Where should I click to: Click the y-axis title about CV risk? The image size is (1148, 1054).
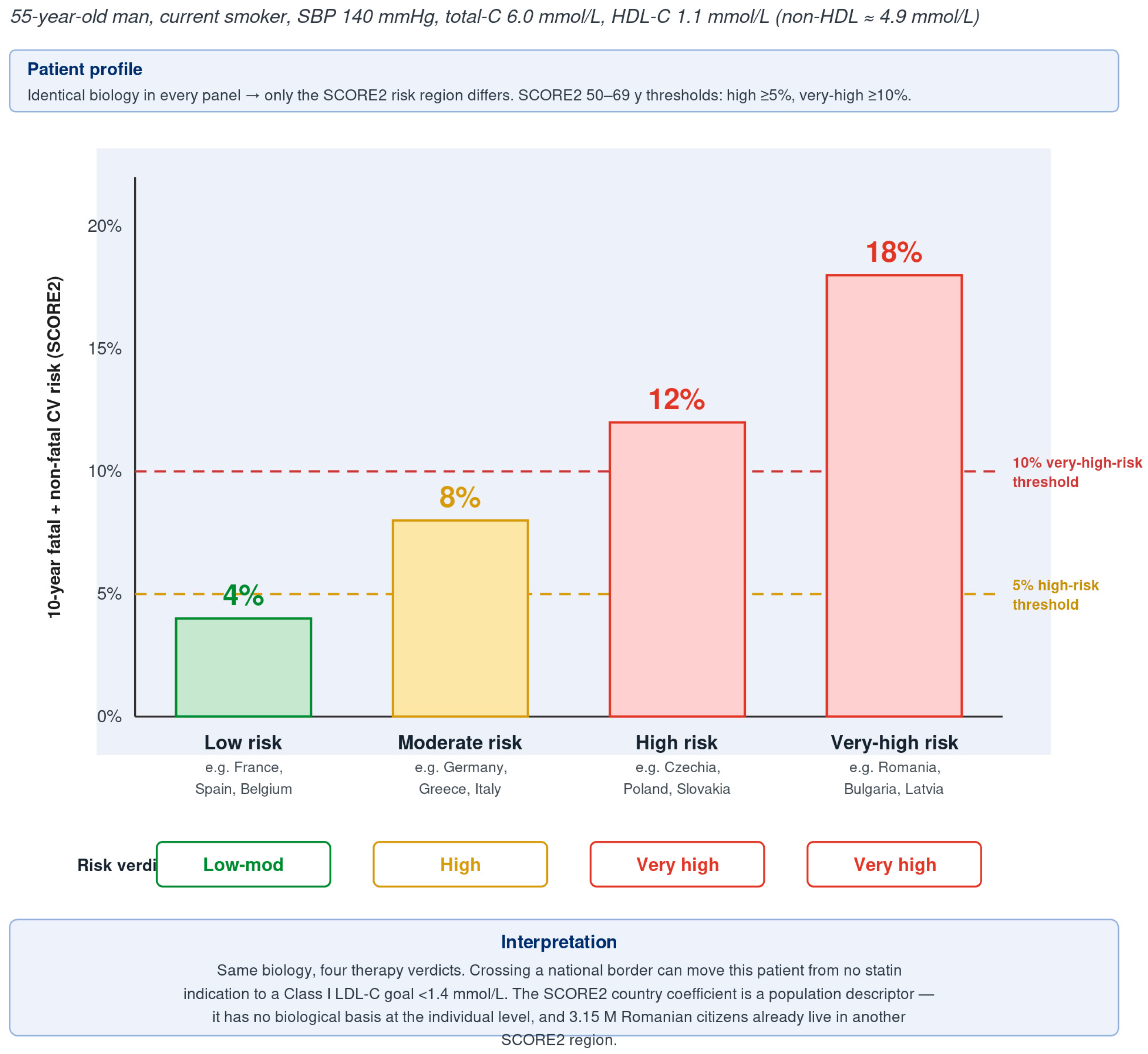[x=54, y=447]
